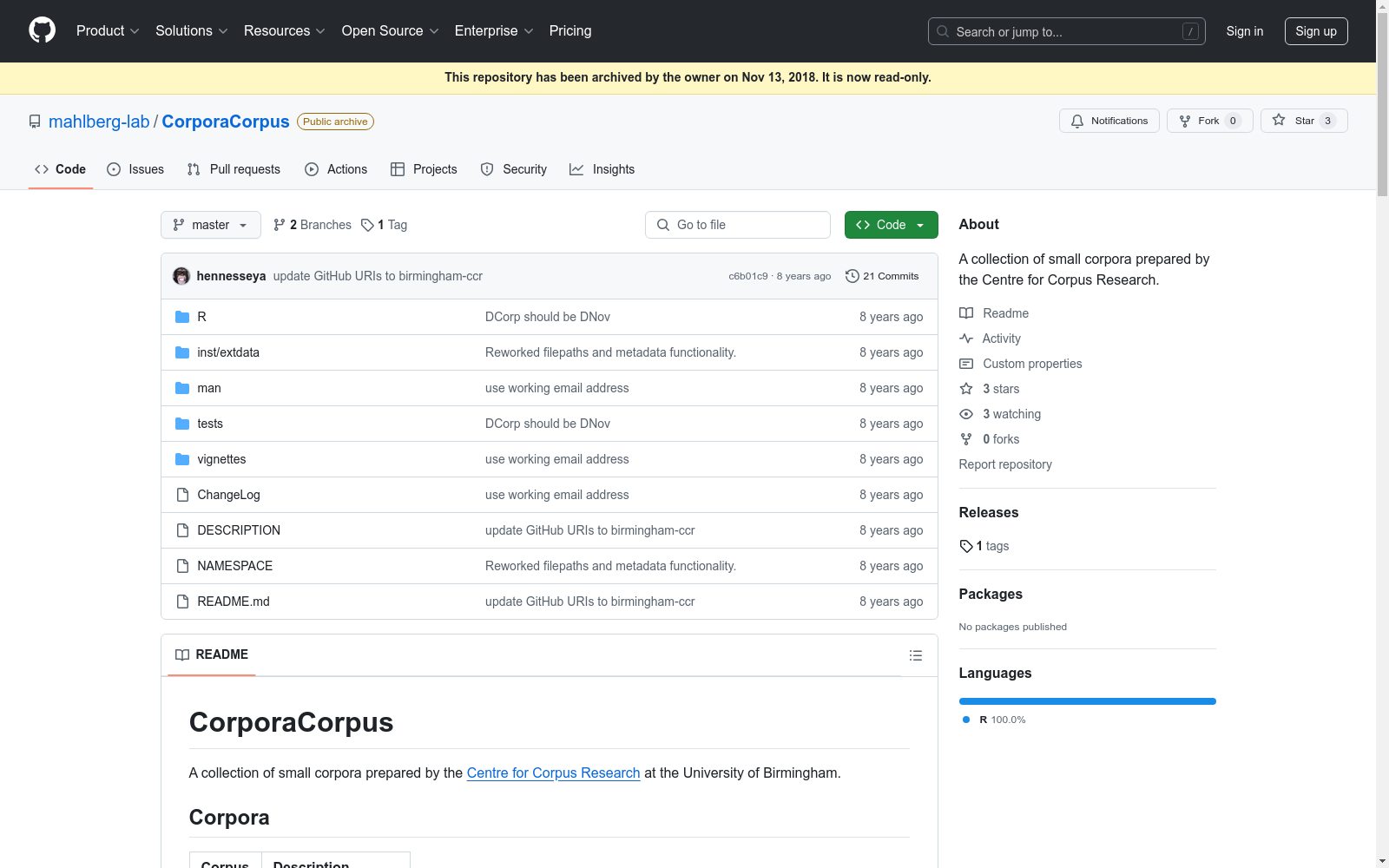Click hennesseya's avatar image
Viewport: 1389px width, 868px height.
click(181, 276)
